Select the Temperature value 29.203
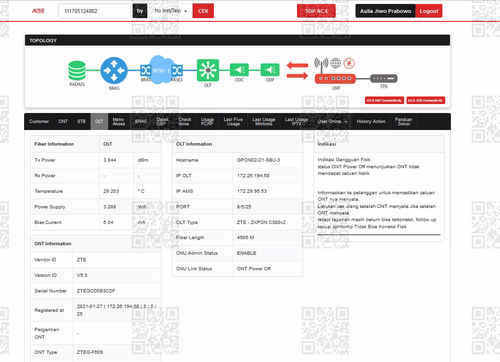 (x=111, y=191)
